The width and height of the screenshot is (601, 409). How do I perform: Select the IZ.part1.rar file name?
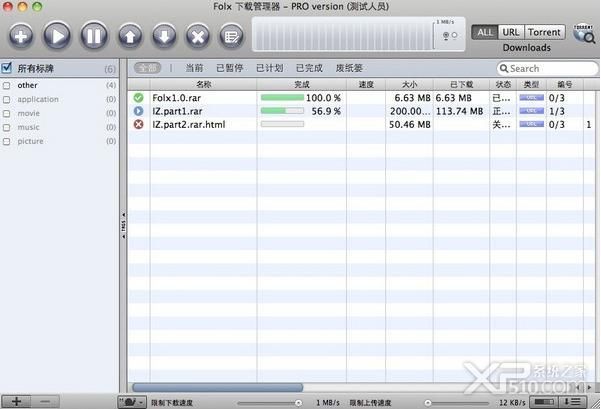(x=177, y=112)
